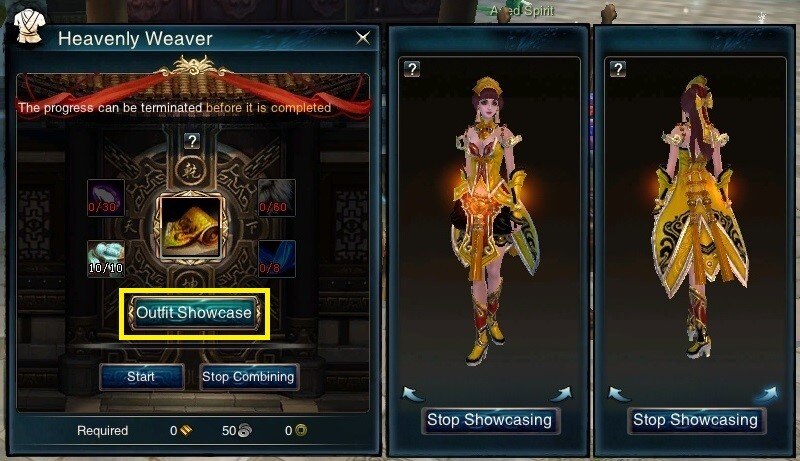800x461 pixels.
Task: Open help question mark in Heavenly Weaver
Action: pyautogui.click(x=192, y=141)
